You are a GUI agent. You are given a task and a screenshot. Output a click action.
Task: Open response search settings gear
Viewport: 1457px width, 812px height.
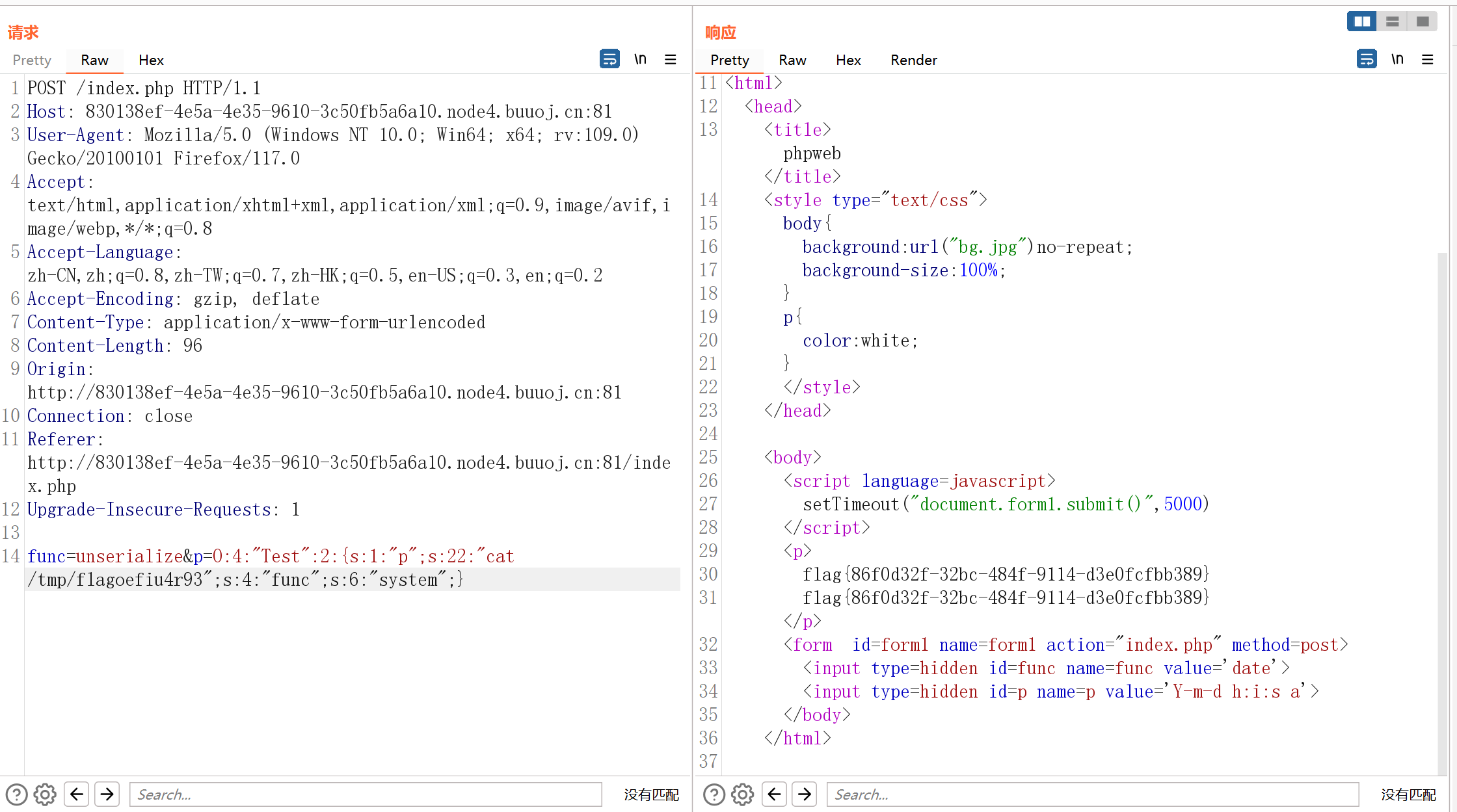point(742,794)
